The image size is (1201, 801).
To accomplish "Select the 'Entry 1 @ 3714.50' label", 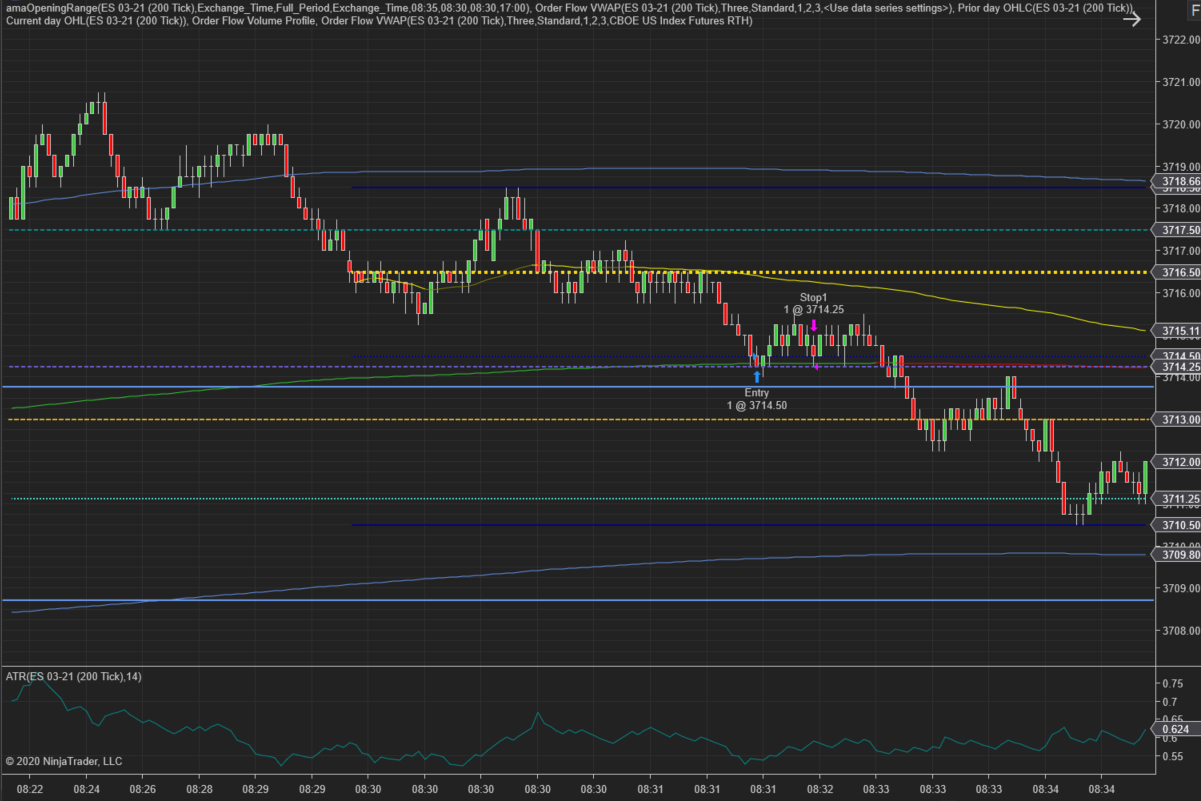I will (x=756, y=399).
